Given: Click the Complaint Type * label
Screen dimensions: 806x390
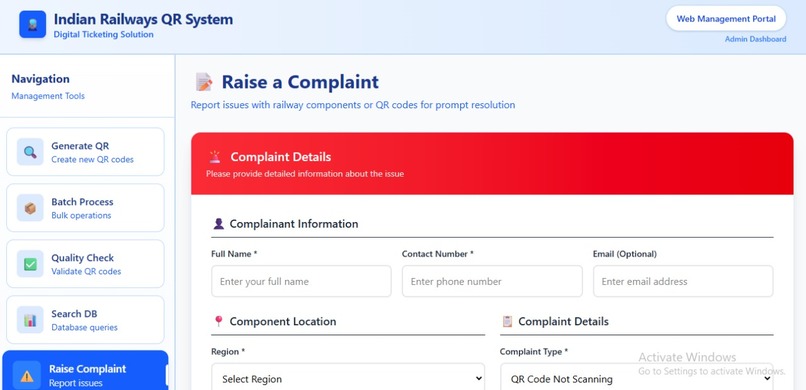Looking at the screenshot, I should tap(534, 351).
